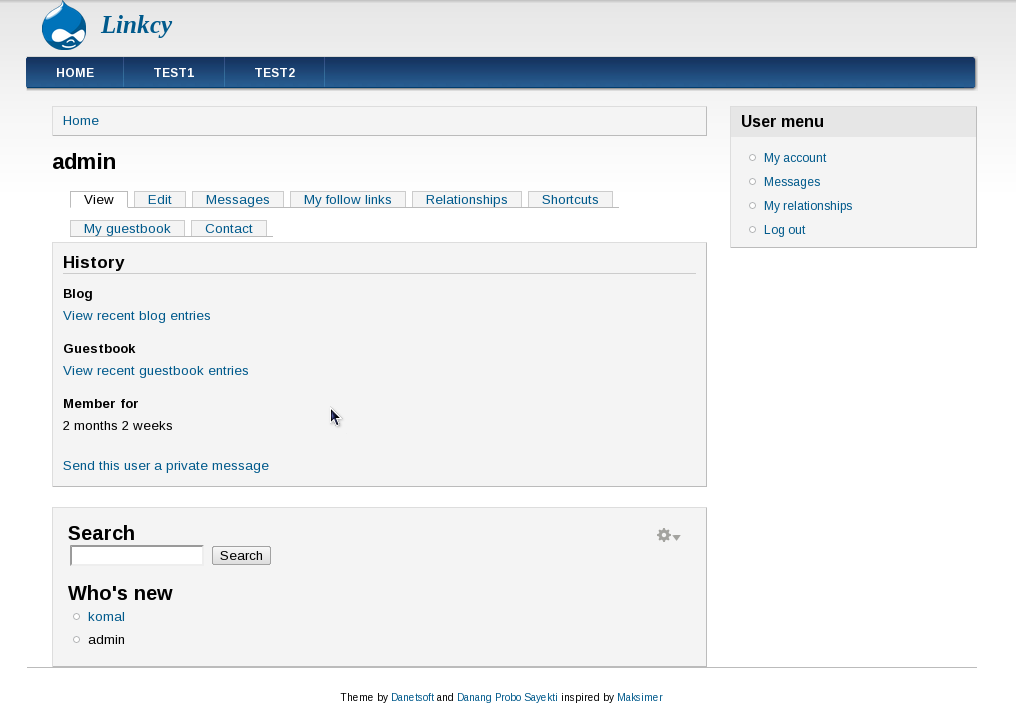Click the Blog label in History
Image resolution: width=1017 pixels, height=713 pixels.
[x=78, y=293]
